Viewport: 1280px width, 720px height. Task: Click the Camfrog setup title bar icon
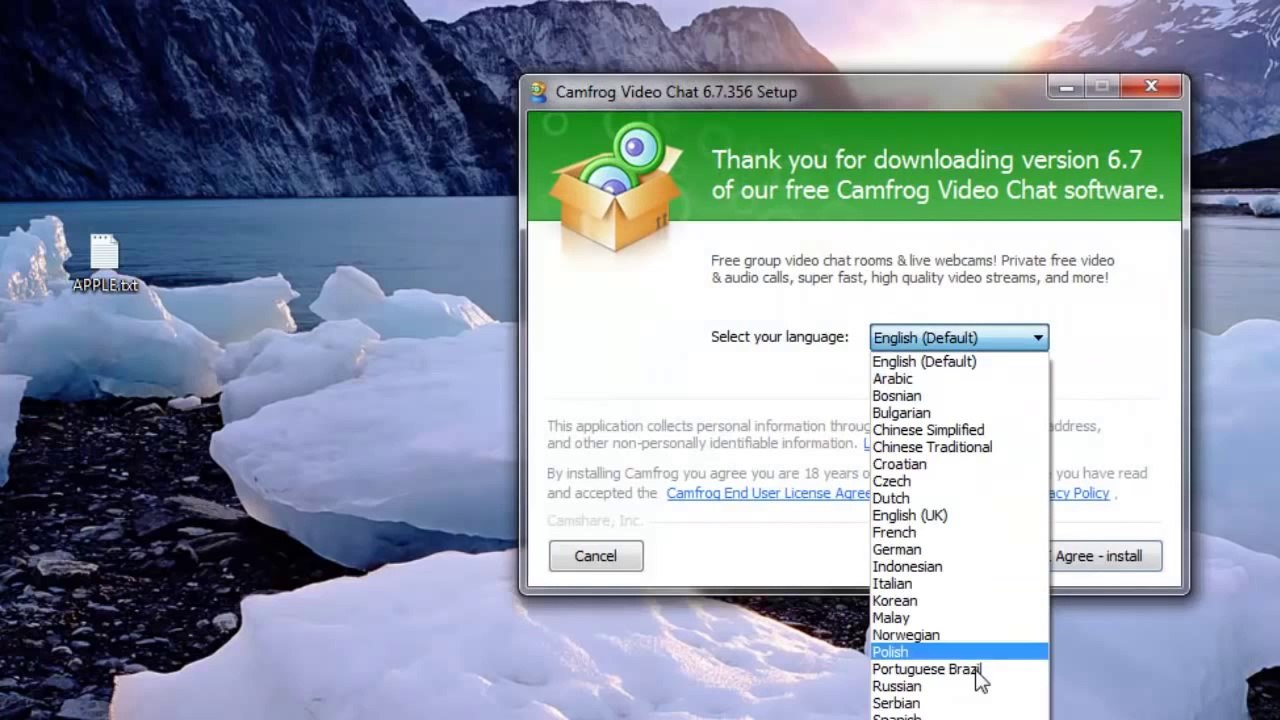coord(539,91)
